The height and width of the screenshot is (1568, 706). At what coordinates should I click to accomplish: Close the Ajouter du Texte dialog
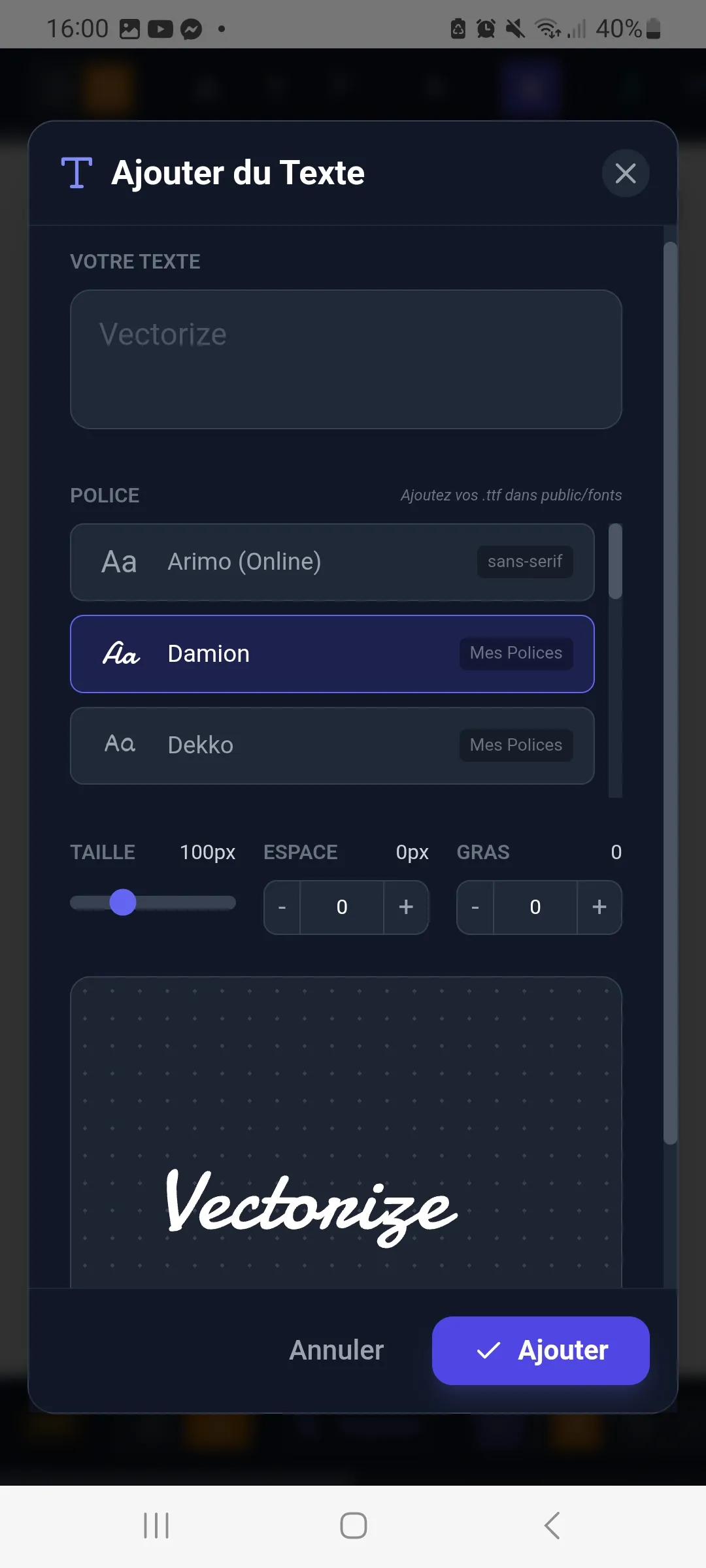tap(625, 173)
